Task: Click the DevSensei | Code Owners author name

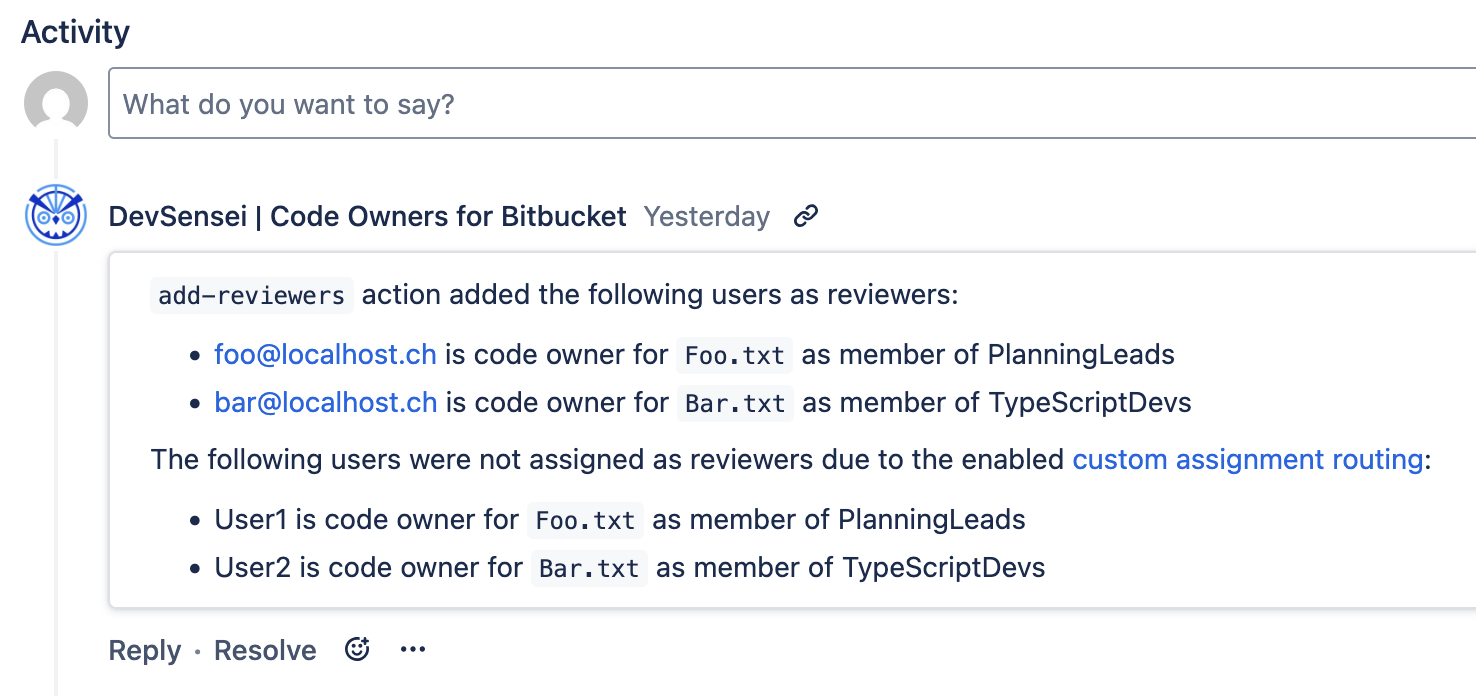Action: [367, 216]
